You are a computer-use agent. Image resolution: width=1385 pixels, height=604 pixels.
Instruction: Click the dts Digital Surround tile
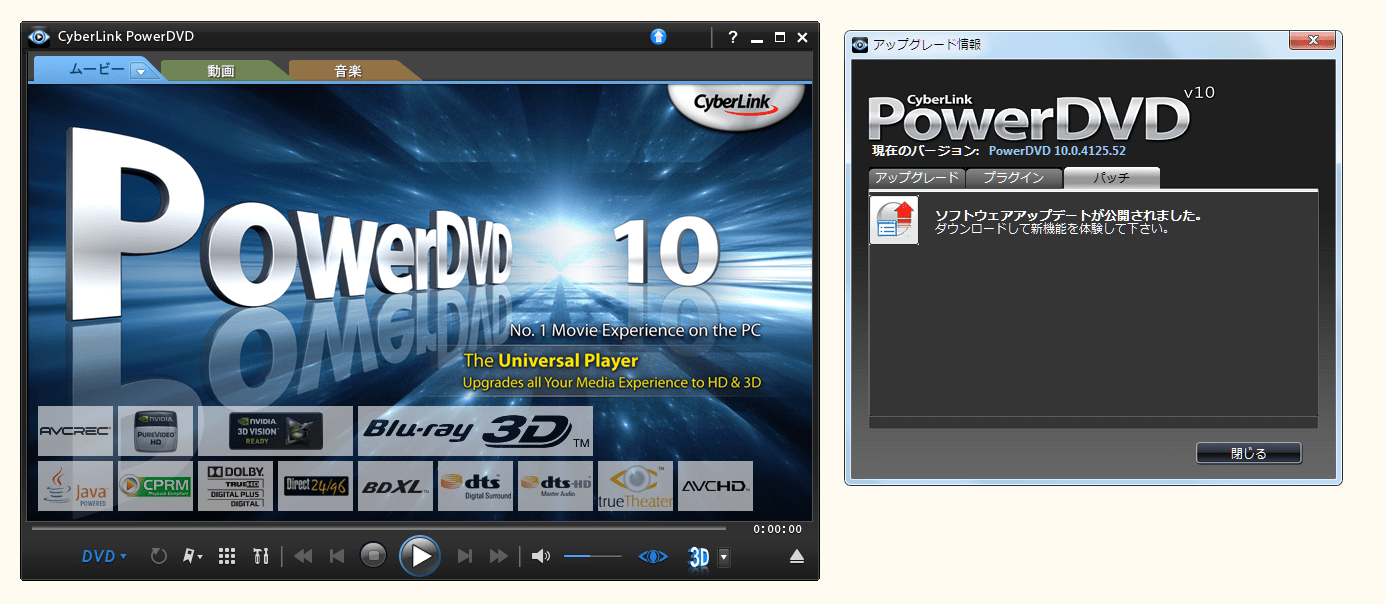click(475, 486)
